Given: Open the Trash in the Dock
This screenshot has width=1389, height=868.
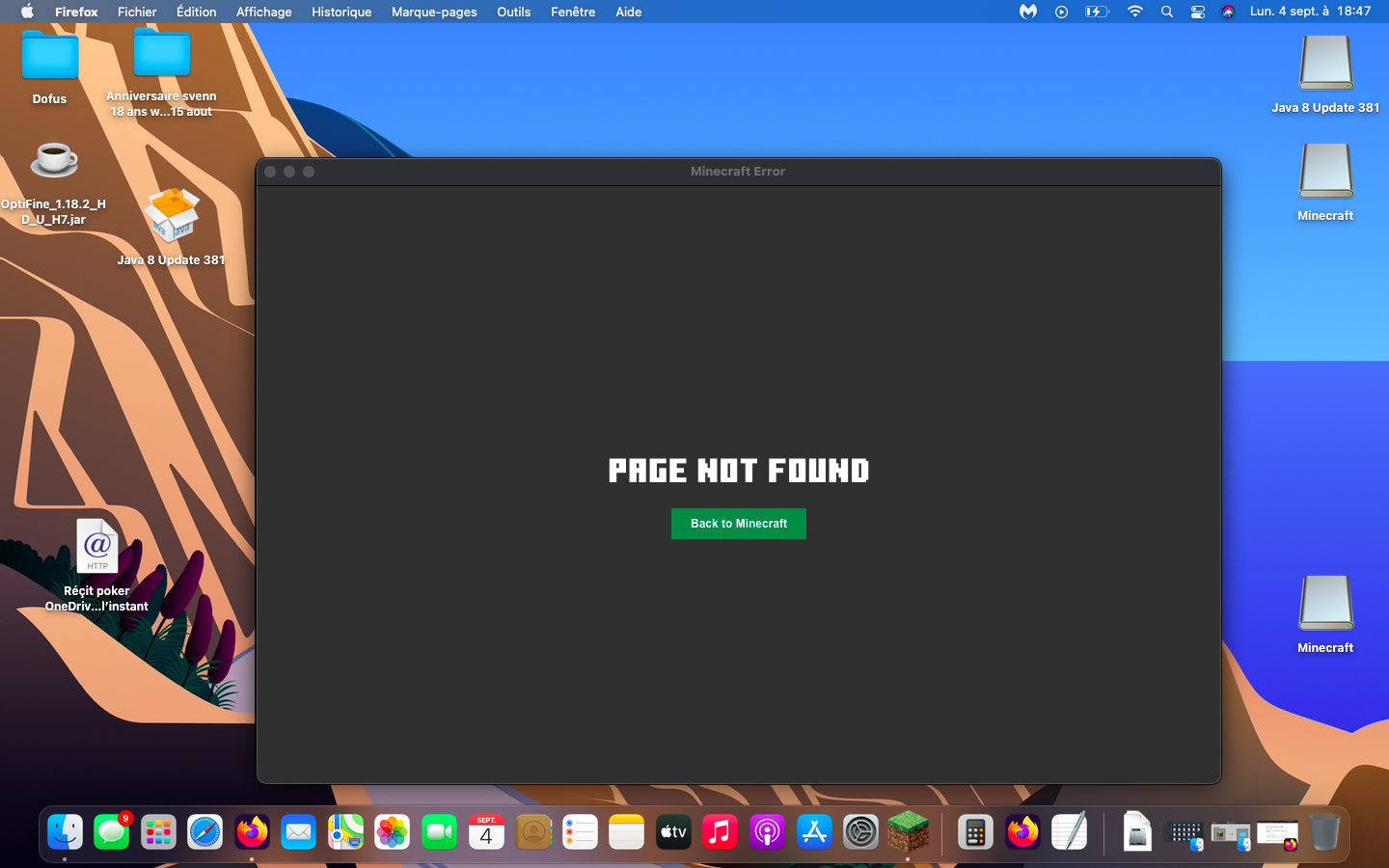Looking at the screenshot, I should pos(1324,831).
